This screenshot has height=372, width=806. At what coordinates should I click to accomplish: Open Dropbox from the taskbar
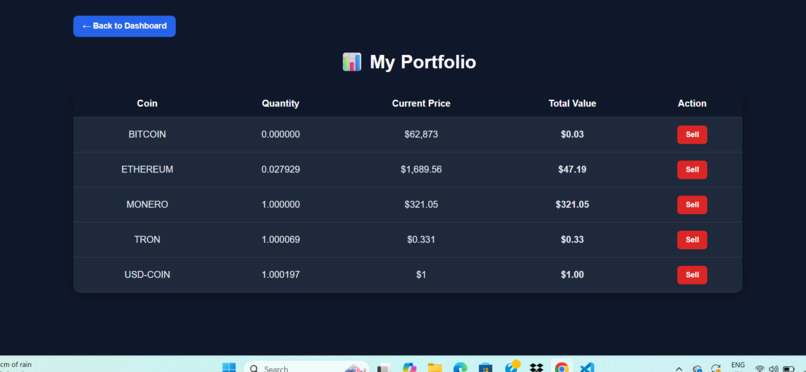(x=536, y=368)
